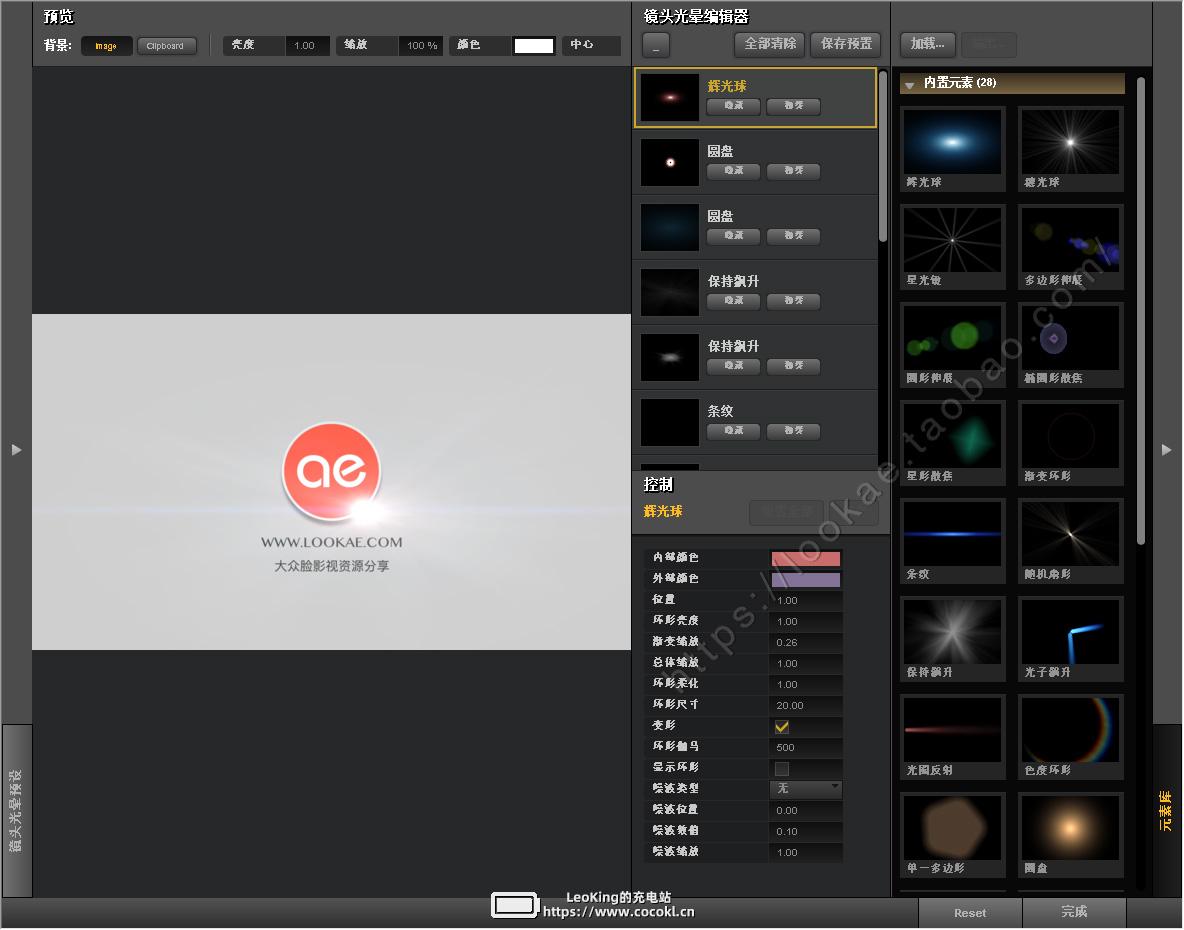Open the 噪波类型 dropdown
1184x930 pixels.
click(x=806, y=788)
